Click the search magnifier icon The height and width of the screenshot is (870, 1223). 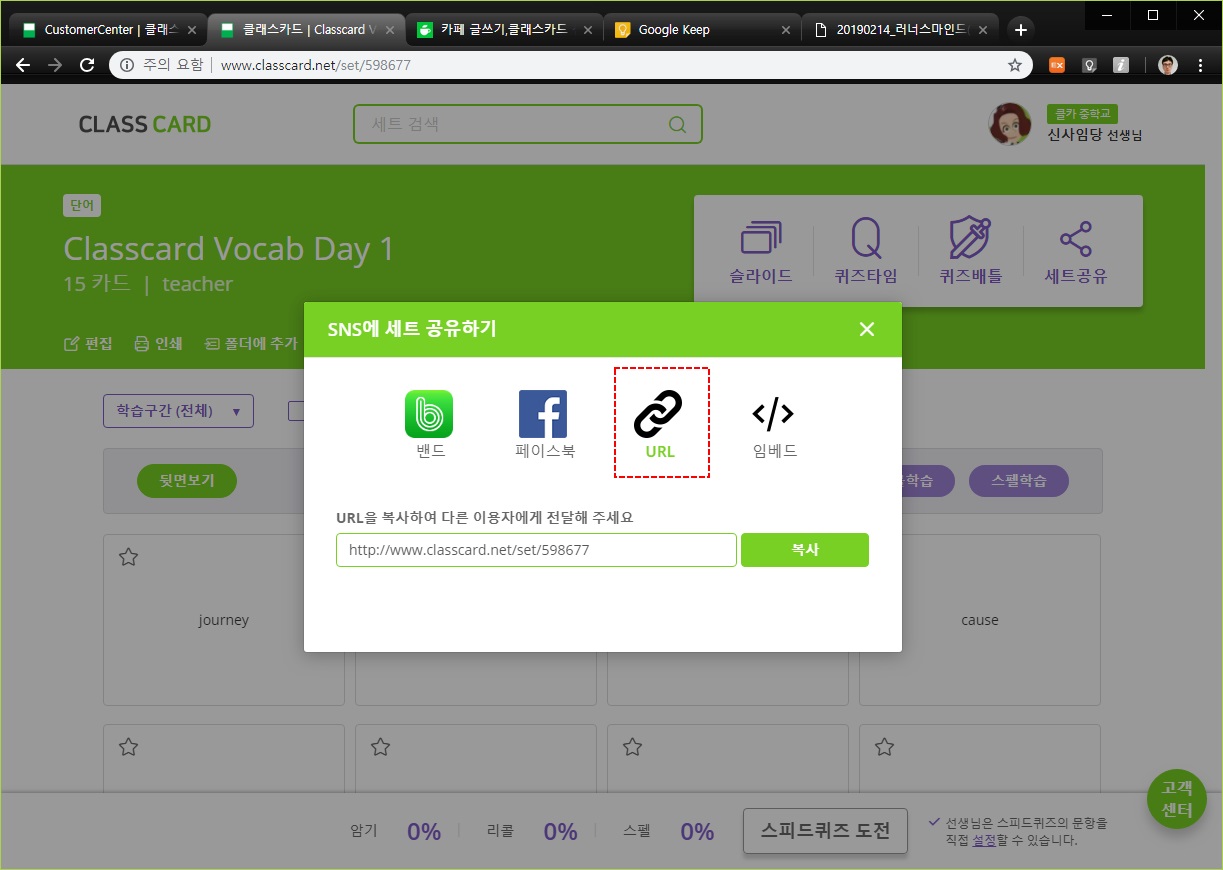click(677, 125)
